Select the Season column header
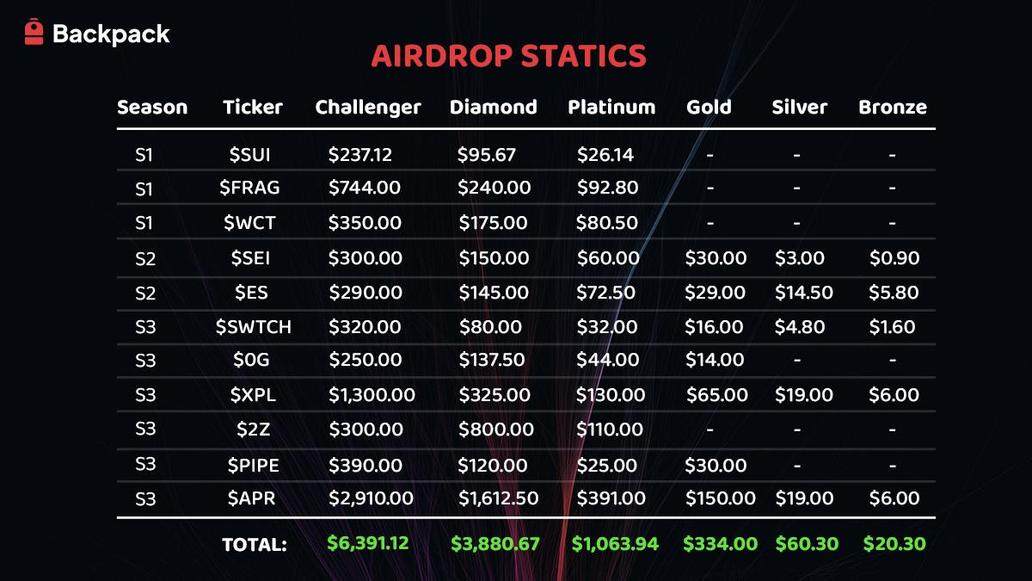The height and width of the screenshot is (581, 1032). coord(152,107)
